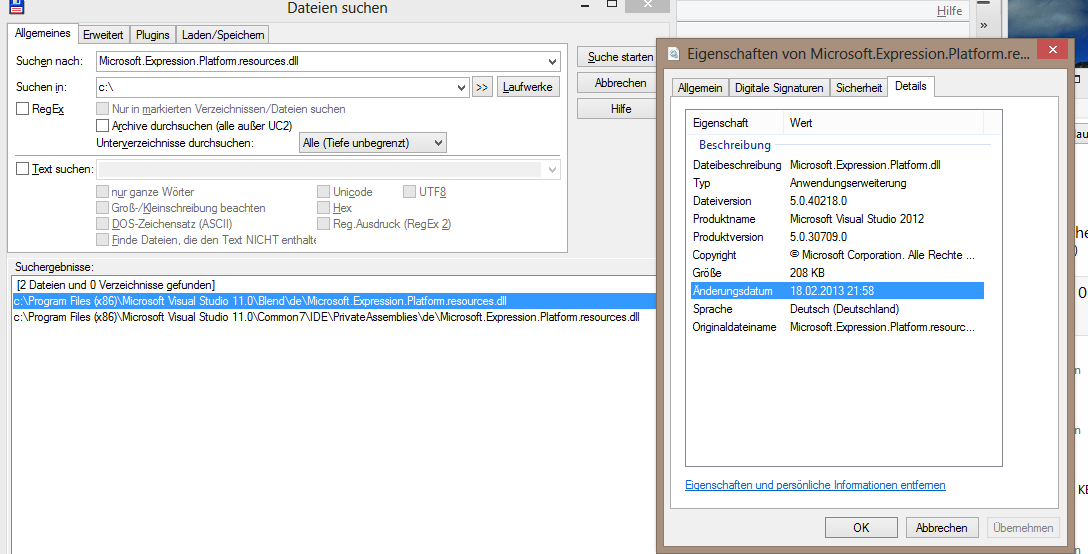Click the Laufwerke button
The image size is (1088, 554).
528,87
